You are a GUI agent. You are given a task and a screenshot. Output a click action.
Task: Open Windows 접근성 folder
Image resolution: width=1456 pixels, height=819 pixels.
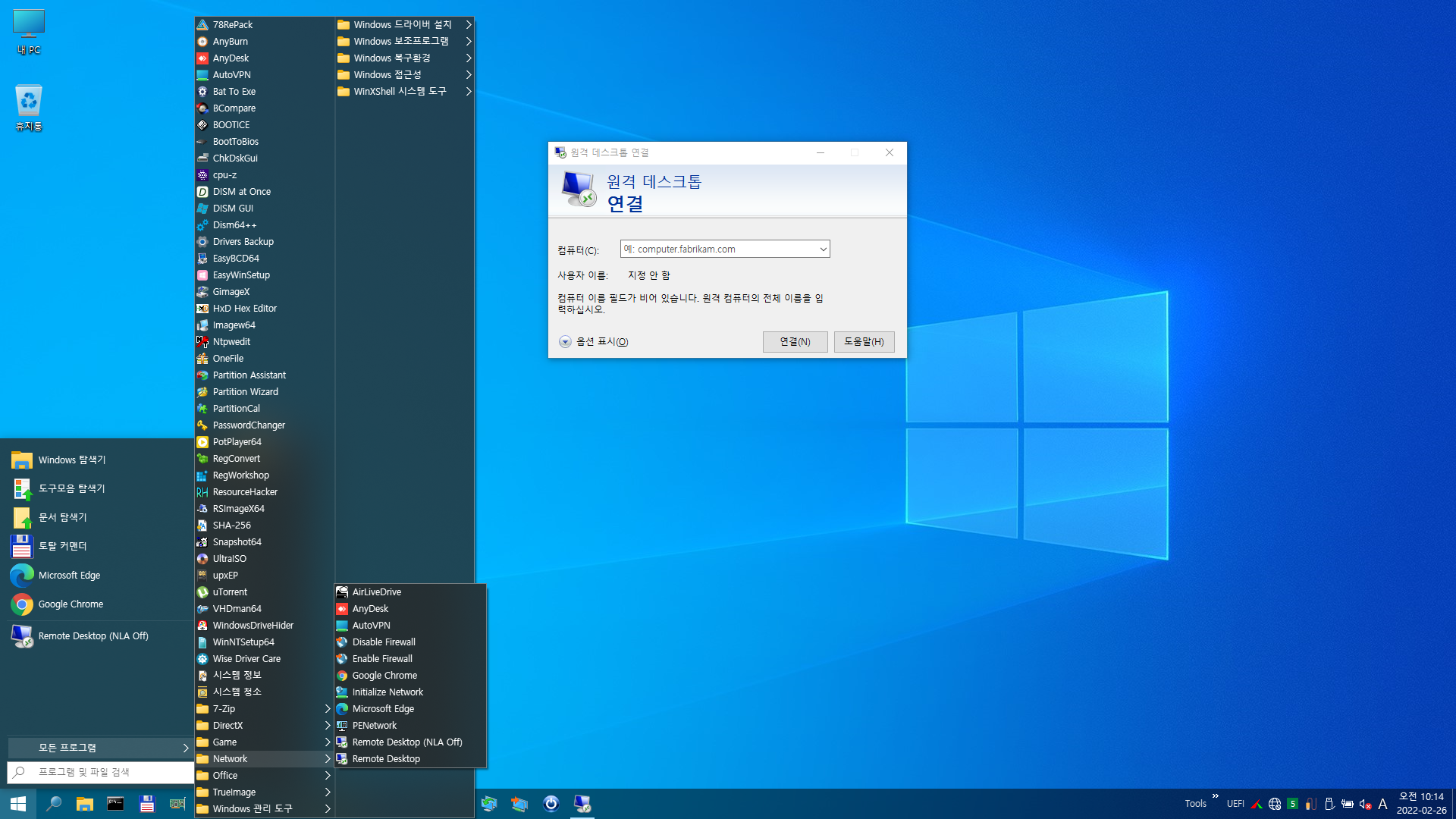[x=405, y=75]
